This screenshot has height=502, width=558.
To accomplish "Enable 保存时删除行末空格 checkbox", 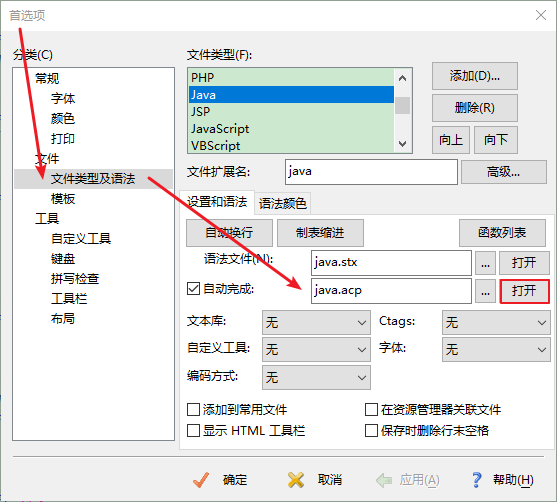I will [371, 430].
